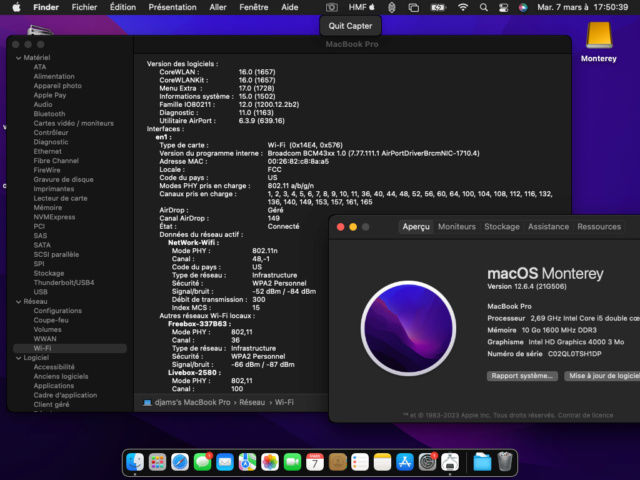Launch Safari from the Dock

pos(180,462)
